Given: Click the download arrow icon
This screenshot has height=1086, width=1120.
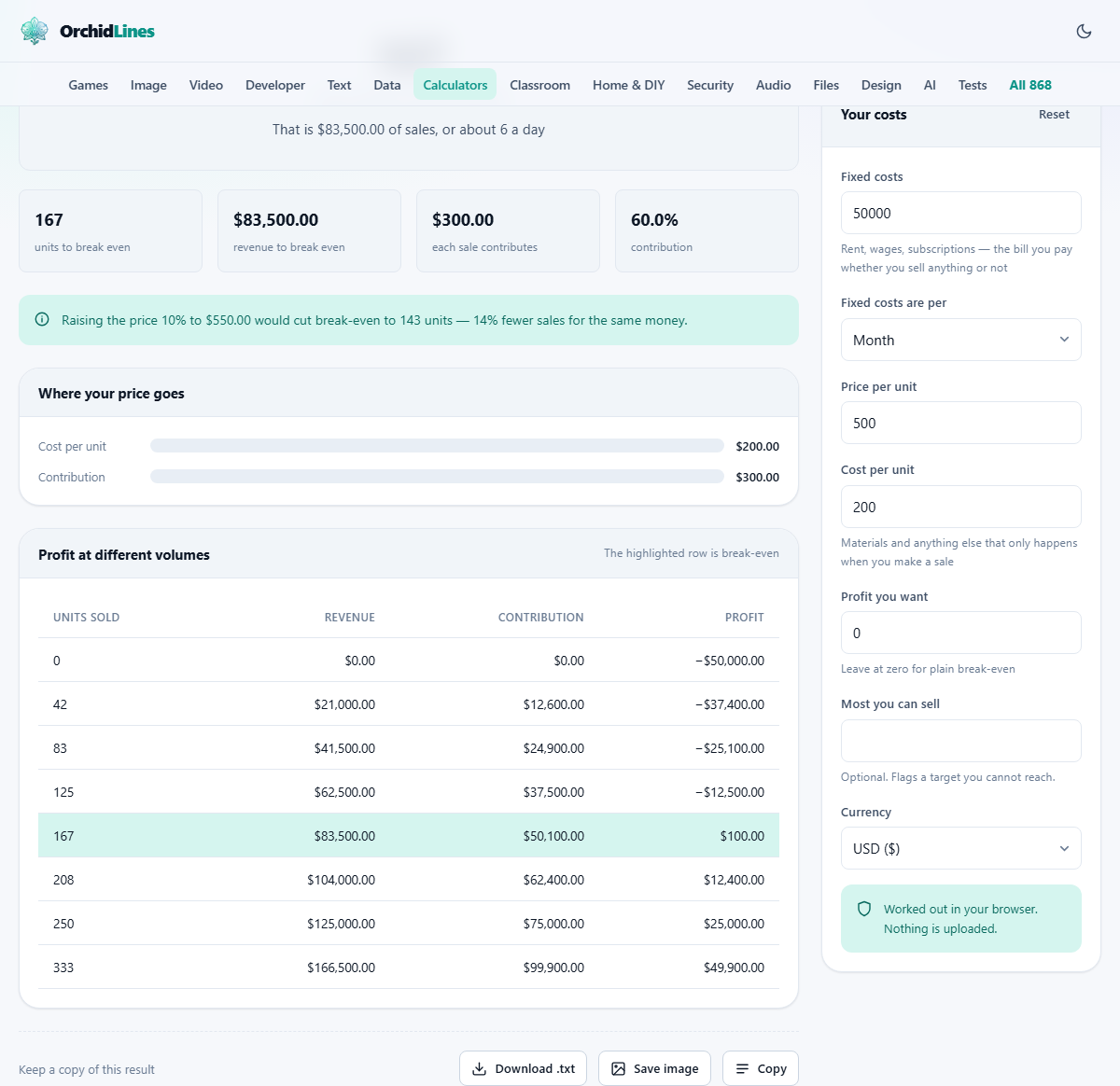Looking at the screenshot, I should tap(479, 1069).
